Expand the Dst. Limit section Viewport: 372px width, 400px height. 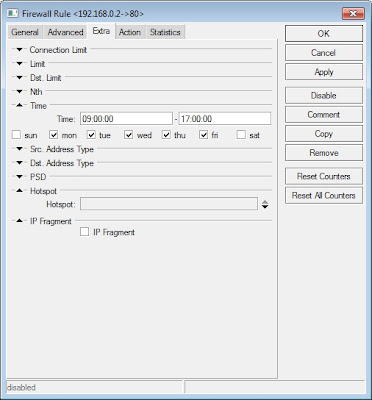pyautogui.click(x=20, y=78)
